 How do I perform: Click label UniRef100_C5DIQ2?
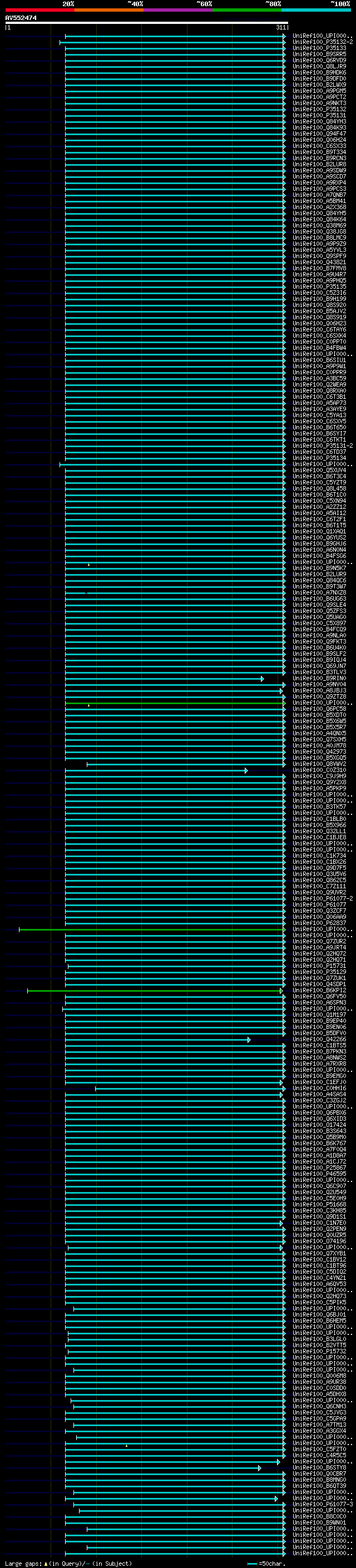pos(319,1272)
